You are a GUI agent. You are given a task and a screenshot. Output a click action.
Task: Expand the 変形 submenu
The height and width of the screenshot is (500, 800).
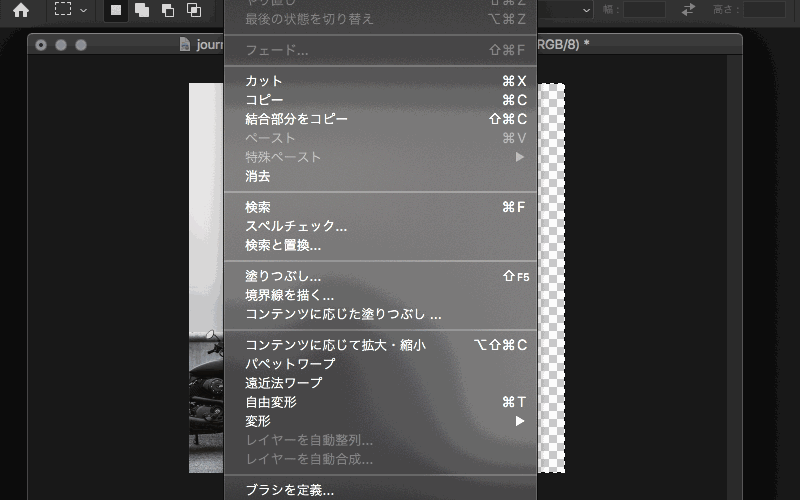(x=381, y=421)
